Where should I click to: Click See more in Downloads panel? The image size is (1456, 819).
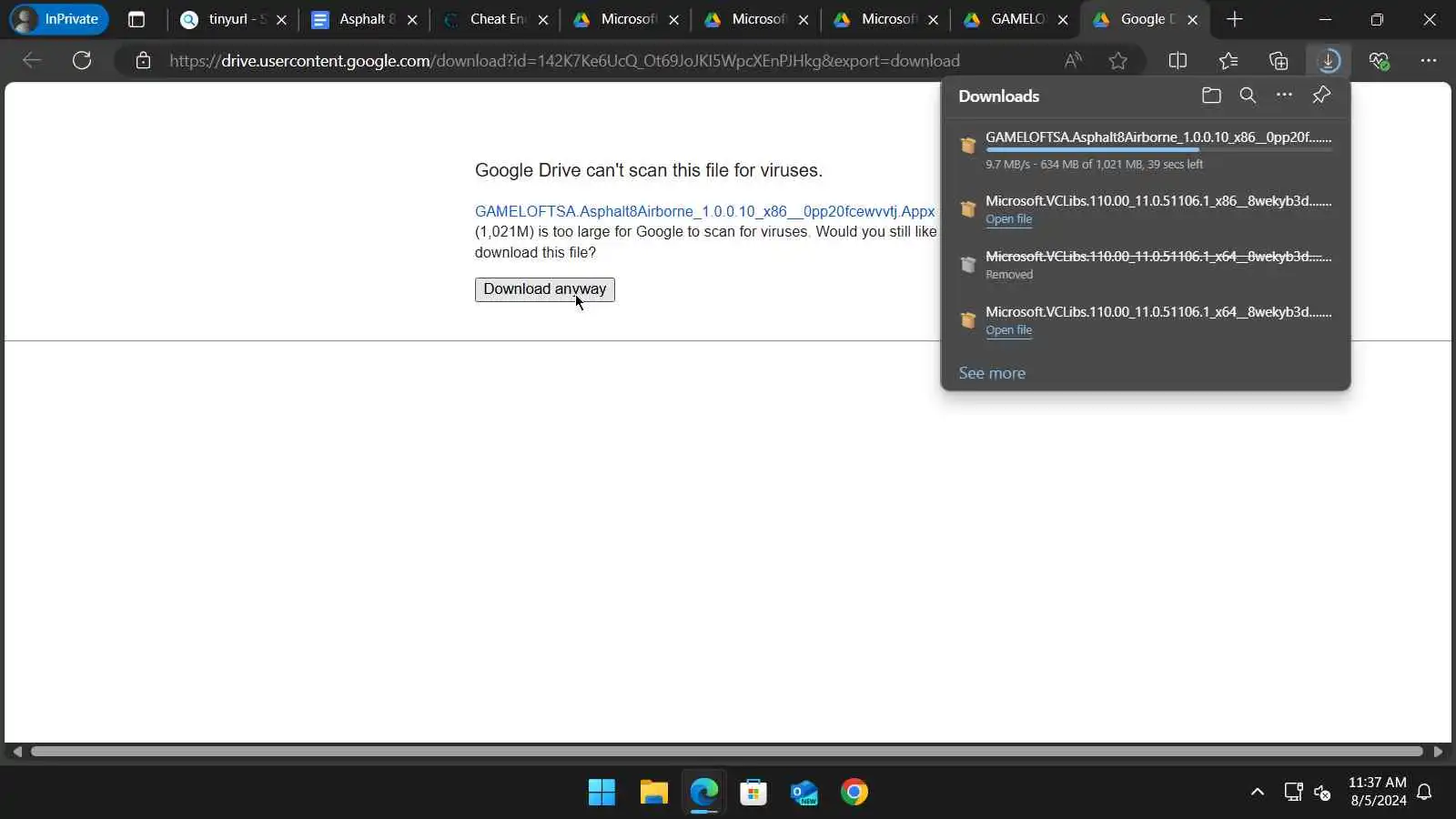click(x=992, y=373)
